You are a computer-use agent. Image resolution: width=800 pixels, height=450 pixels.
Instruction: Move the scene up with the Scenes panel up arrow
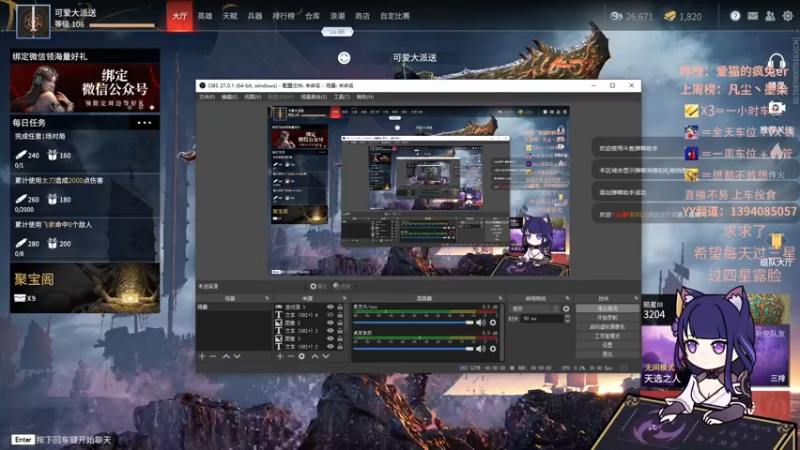tap(226, 356)
